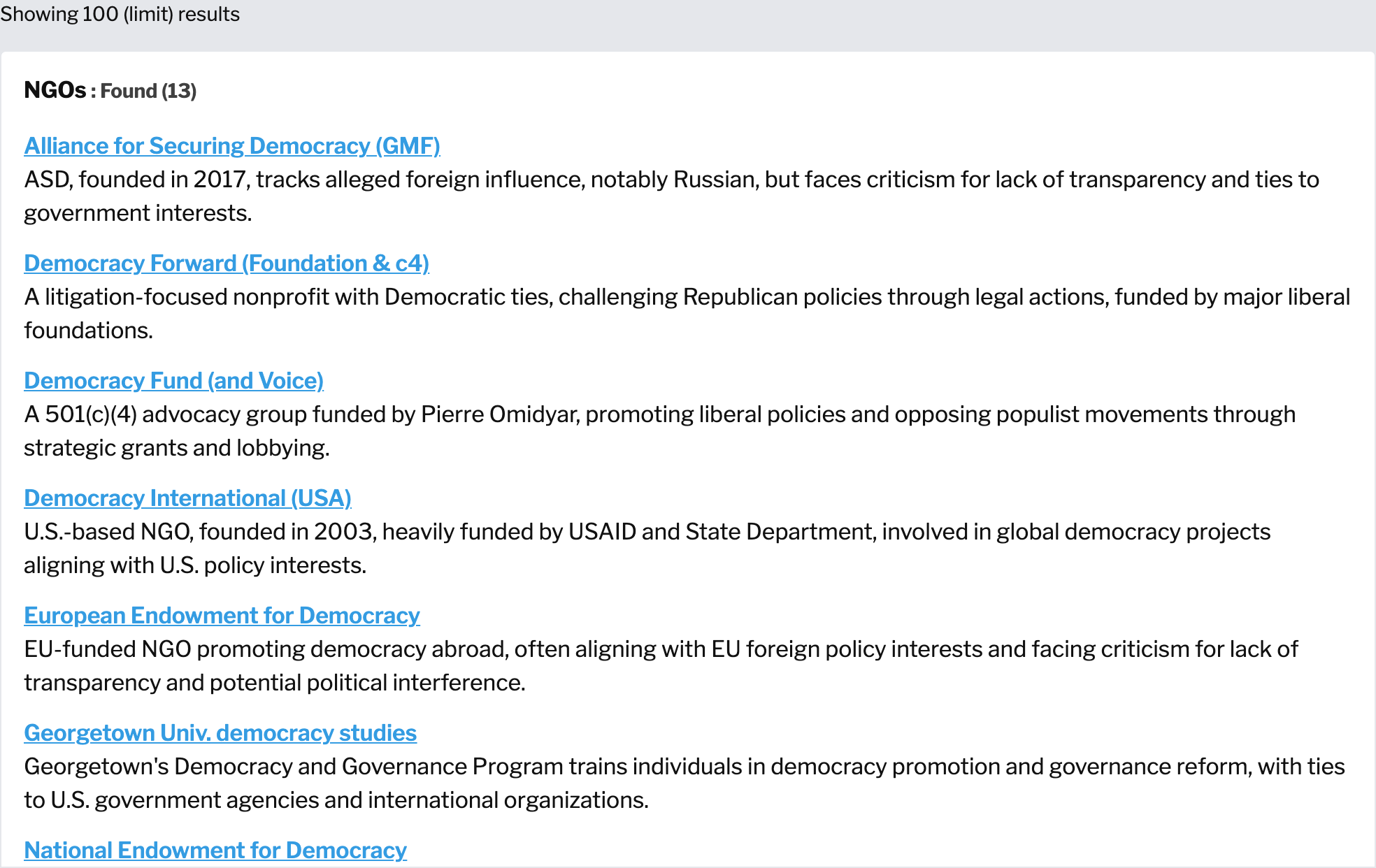Click the U.S.-based NGO founded 2003 description
This screenshot has height=868, width=1376.
coord(647,549)
